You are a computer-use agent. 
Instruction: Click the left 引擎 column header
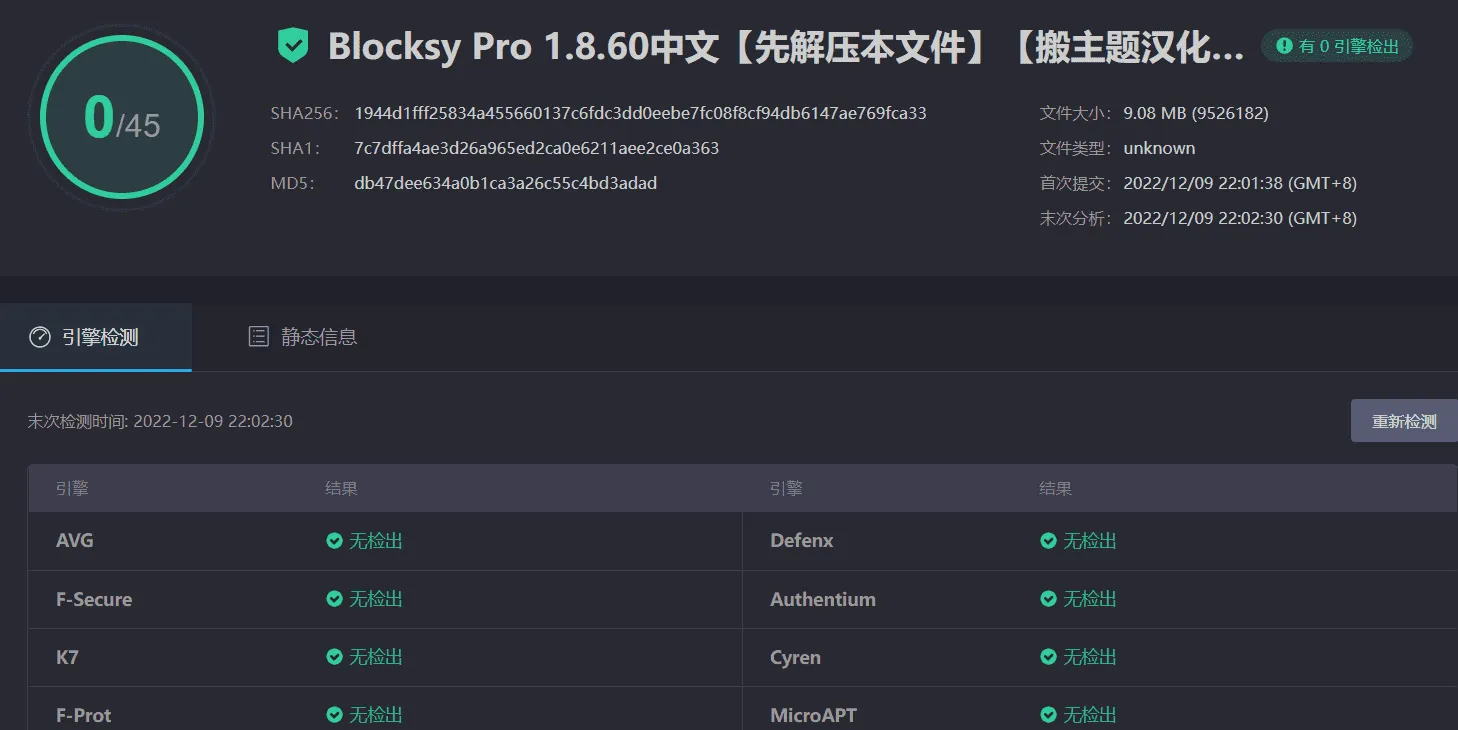tap(72, 489)
